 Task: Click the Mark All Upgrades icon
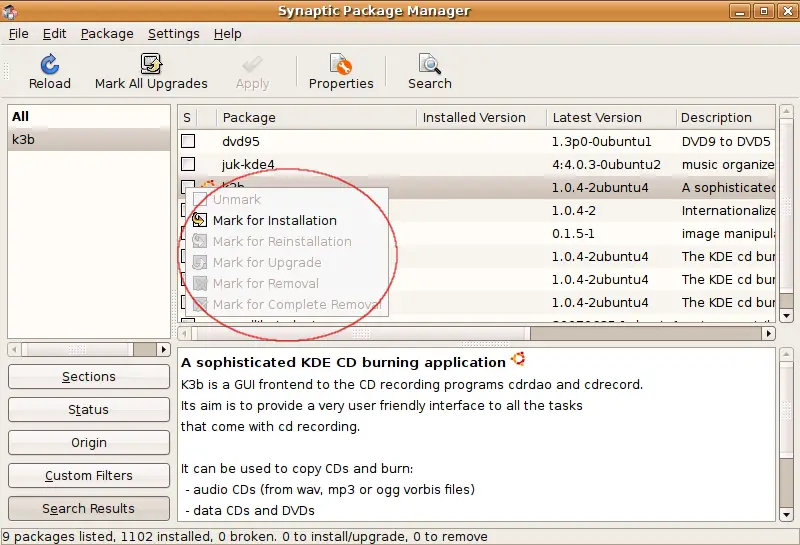[x=151, y=64]
